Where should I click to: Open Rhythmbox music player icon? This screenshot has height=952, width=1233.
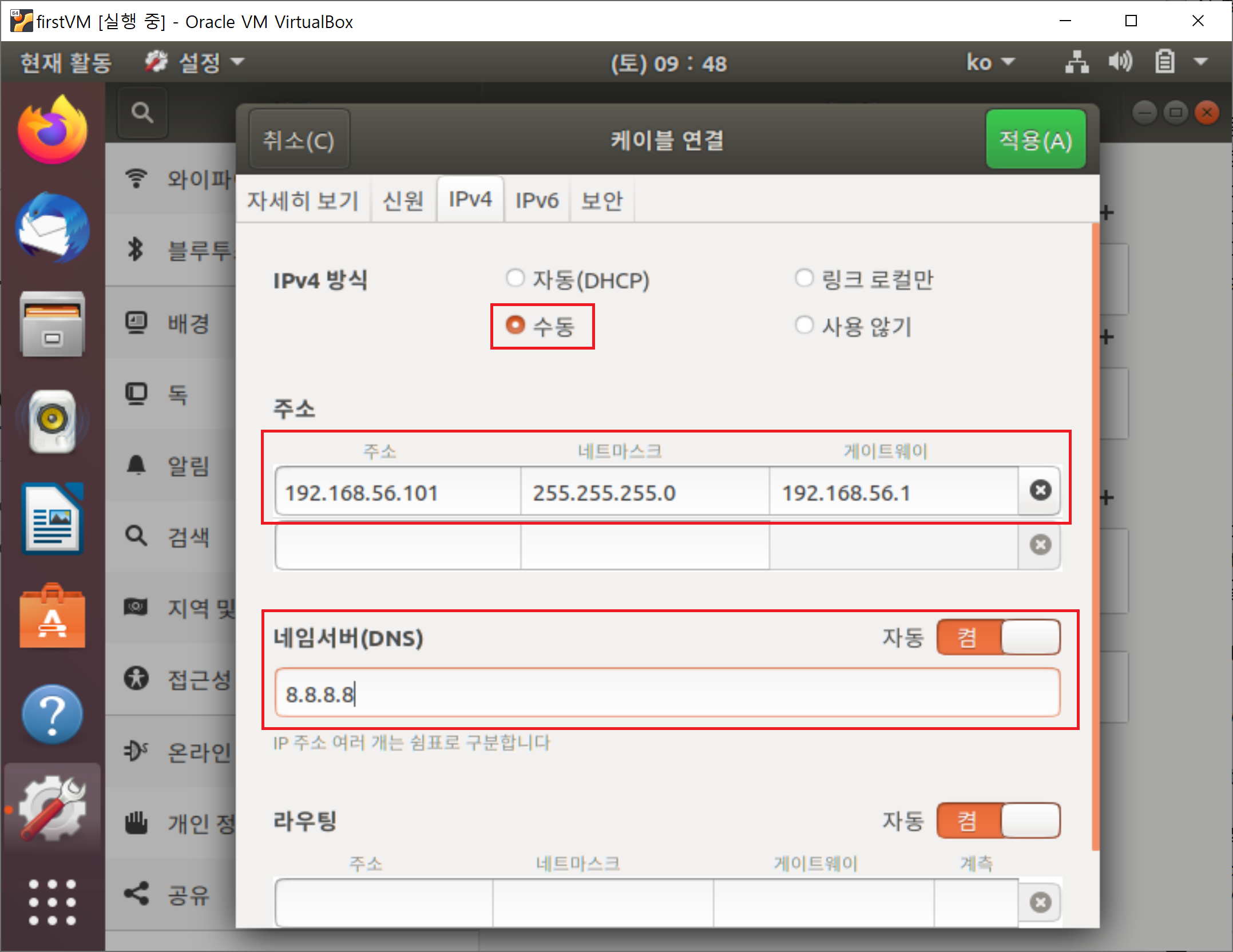click(53, 421)
